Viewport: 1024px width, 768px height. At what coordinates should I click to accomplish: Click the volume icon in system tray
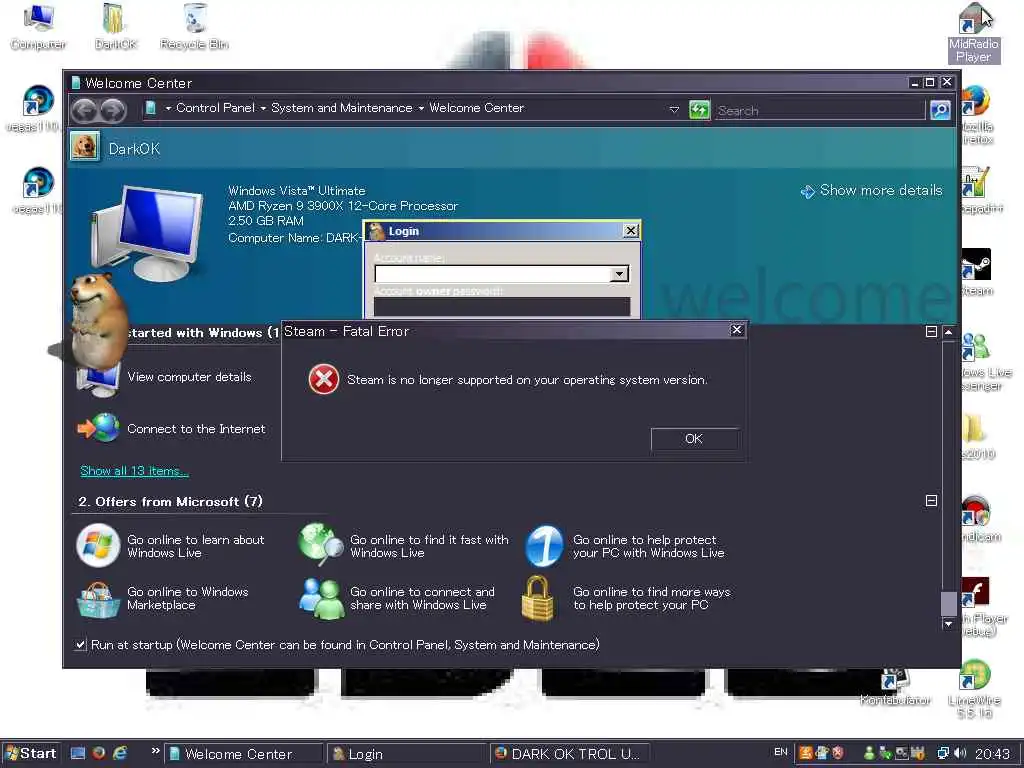(x=960, y=753)
